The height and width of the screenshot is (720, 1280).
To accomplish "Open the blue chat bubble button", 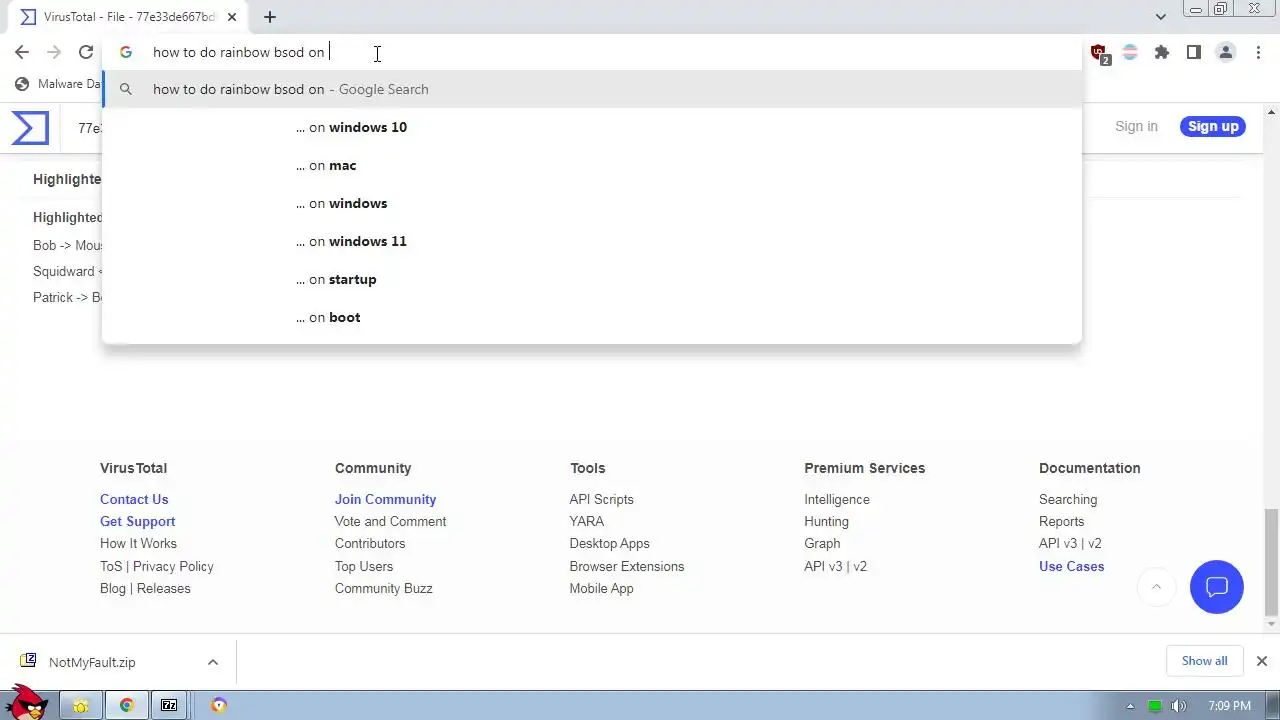I will point(1217,587).
